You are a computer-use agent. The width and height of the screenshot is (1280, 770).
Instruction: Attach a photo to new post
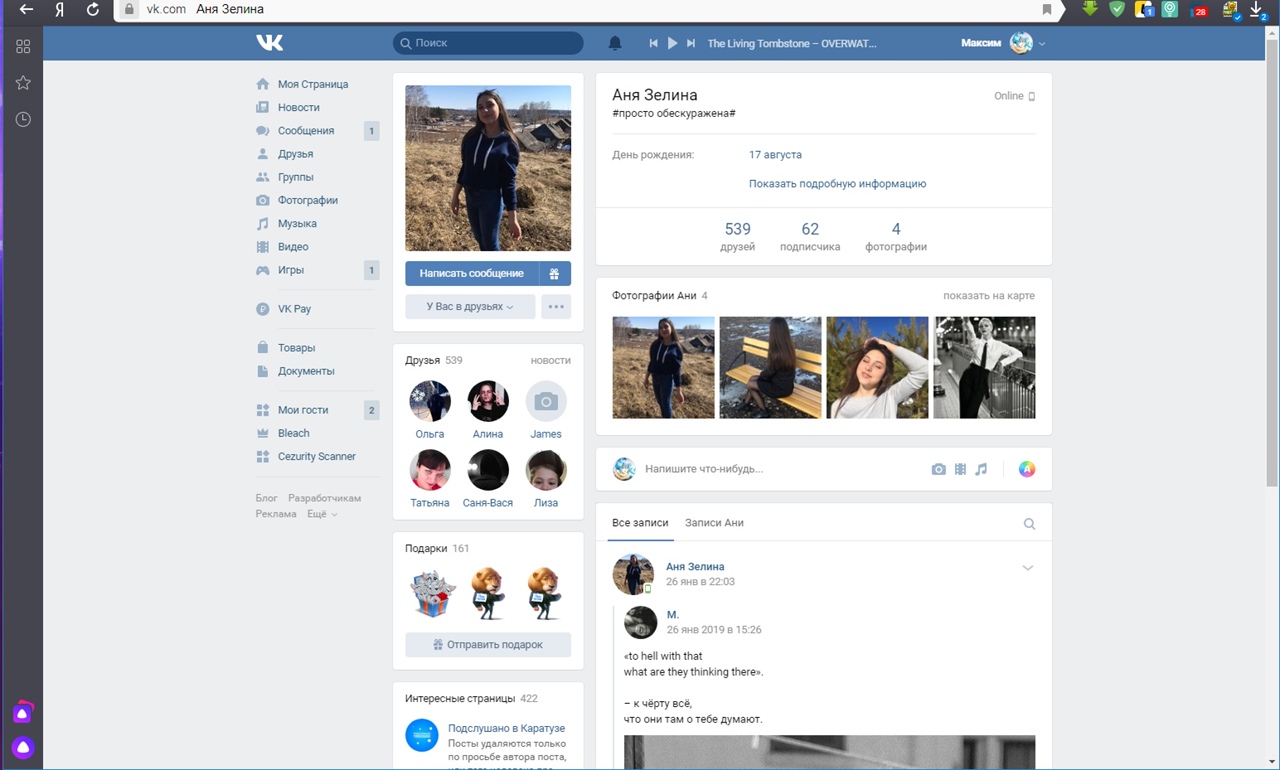tap(938, 469)
